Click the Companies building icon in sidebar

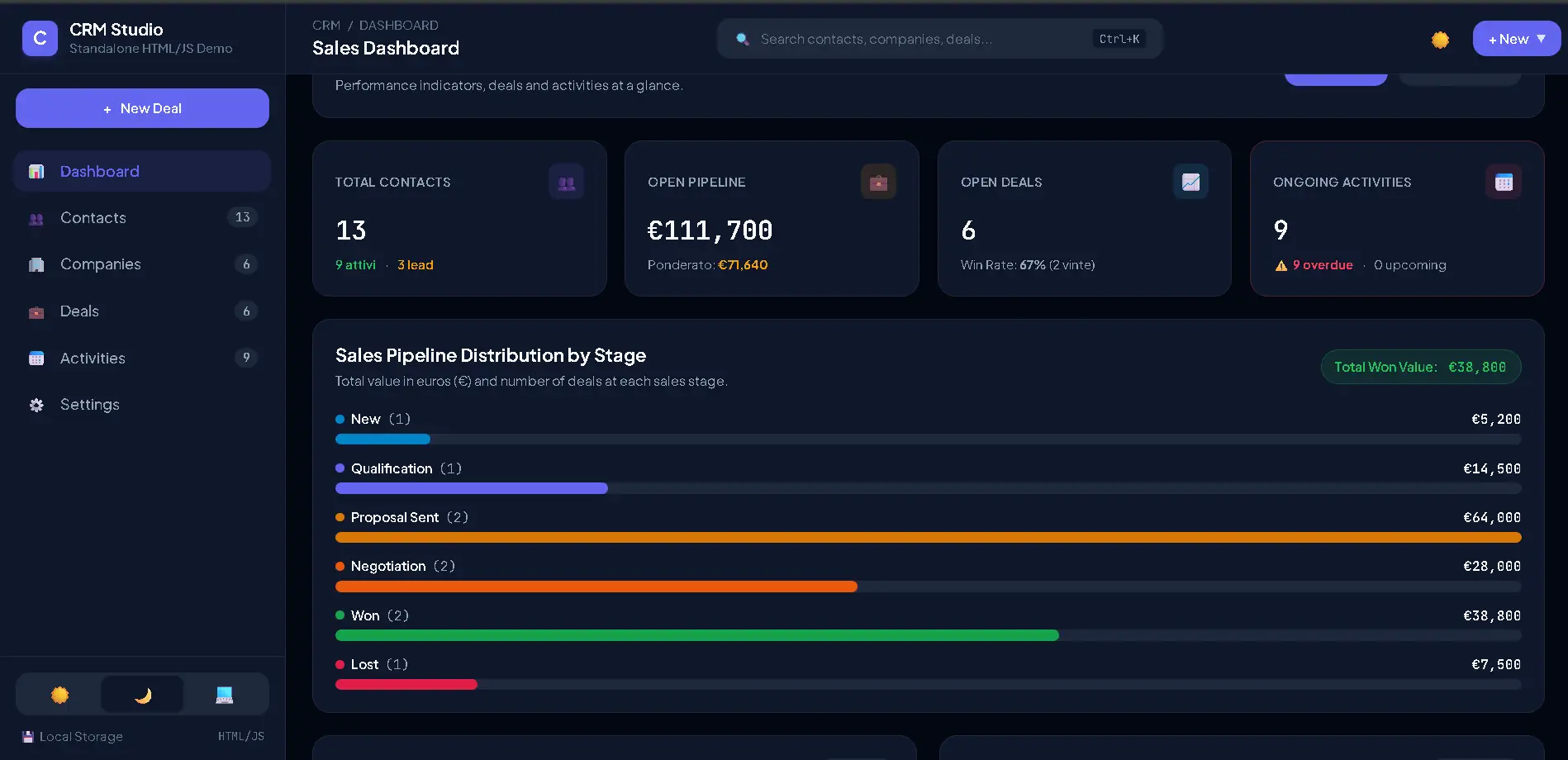pos(36,265)
